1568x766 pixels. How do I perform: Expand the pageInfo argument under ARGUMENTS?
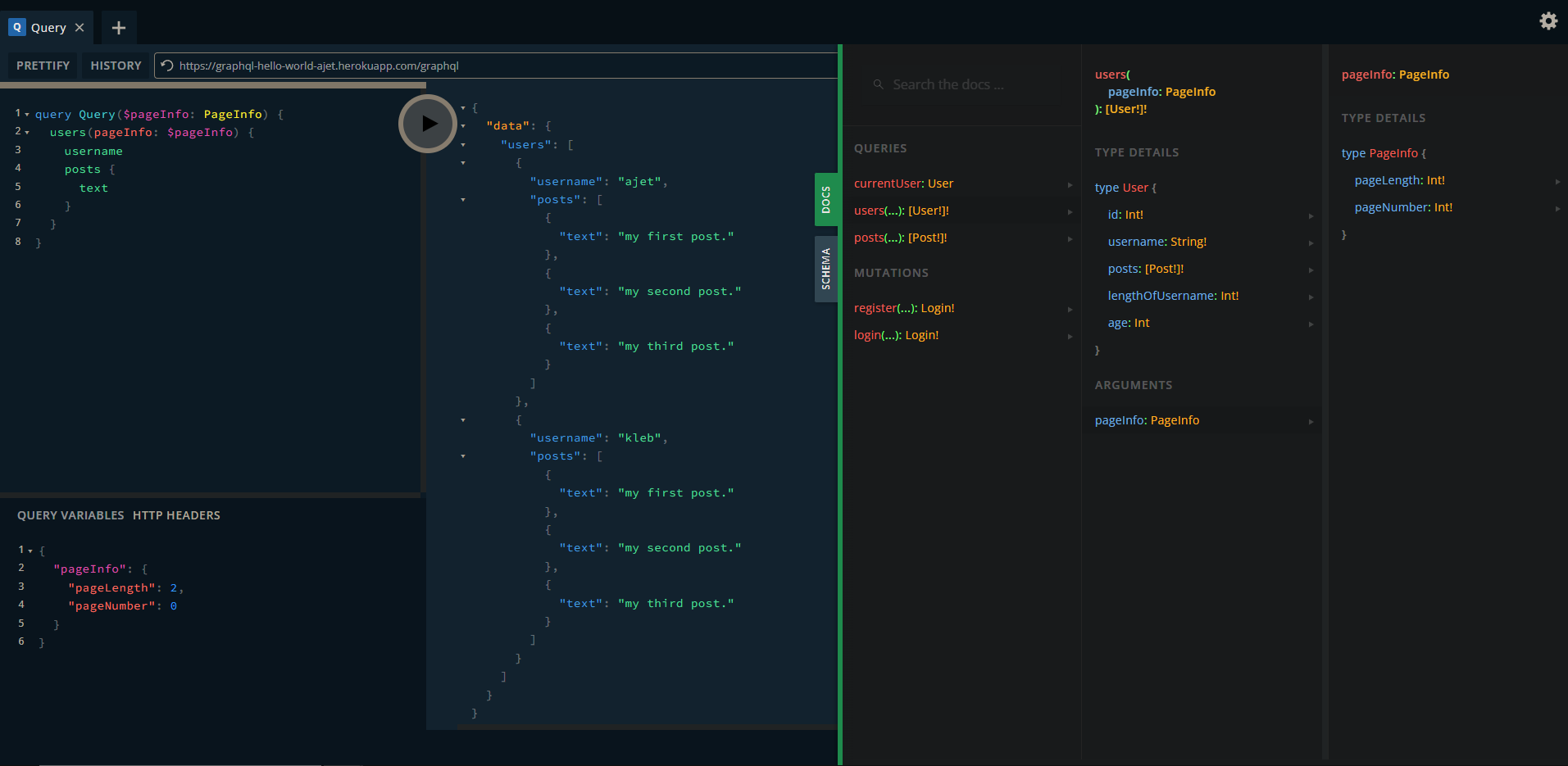(x=1311, y=421)
